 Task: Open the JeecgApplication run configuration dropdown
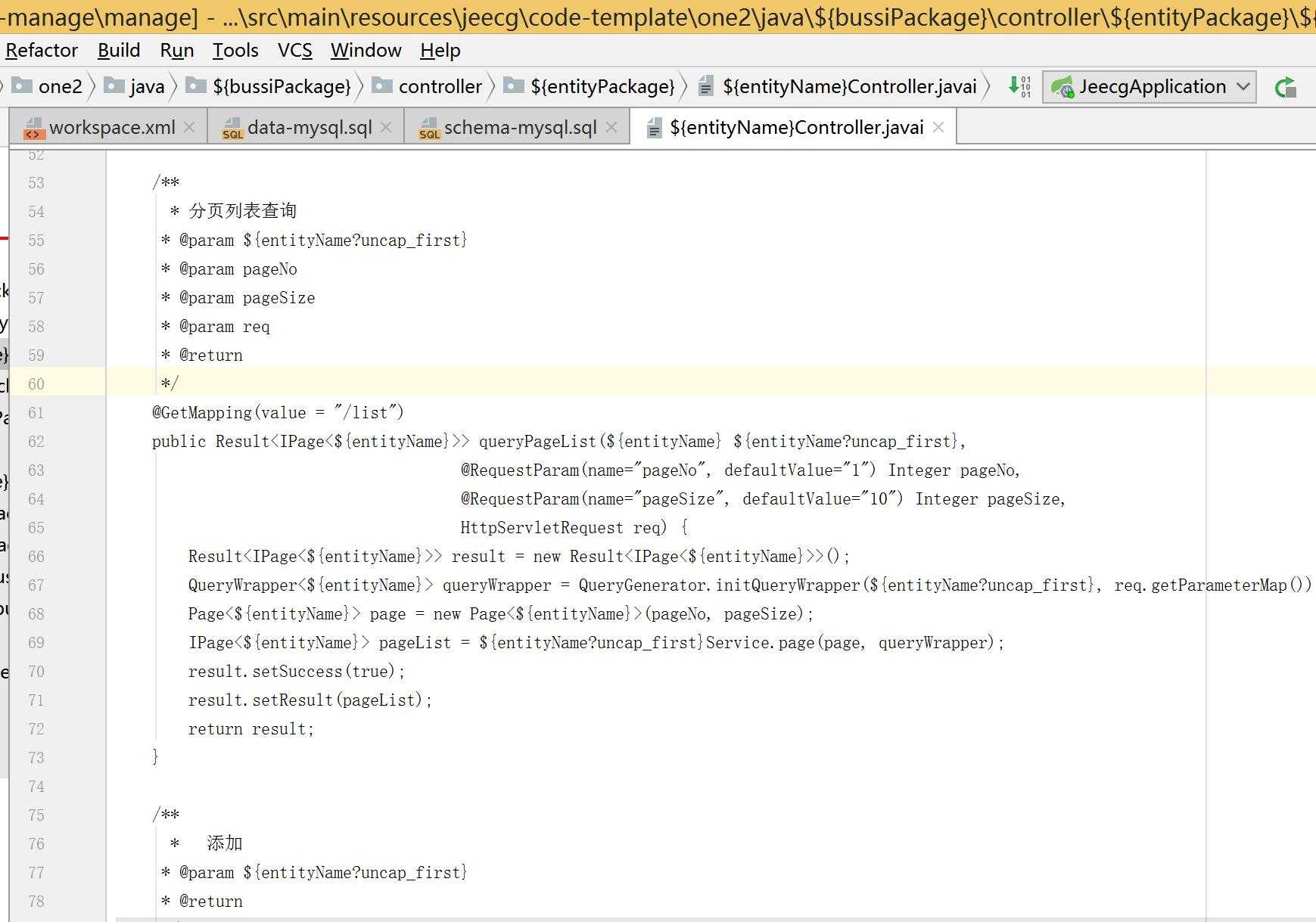click(x=1150, y=87)
